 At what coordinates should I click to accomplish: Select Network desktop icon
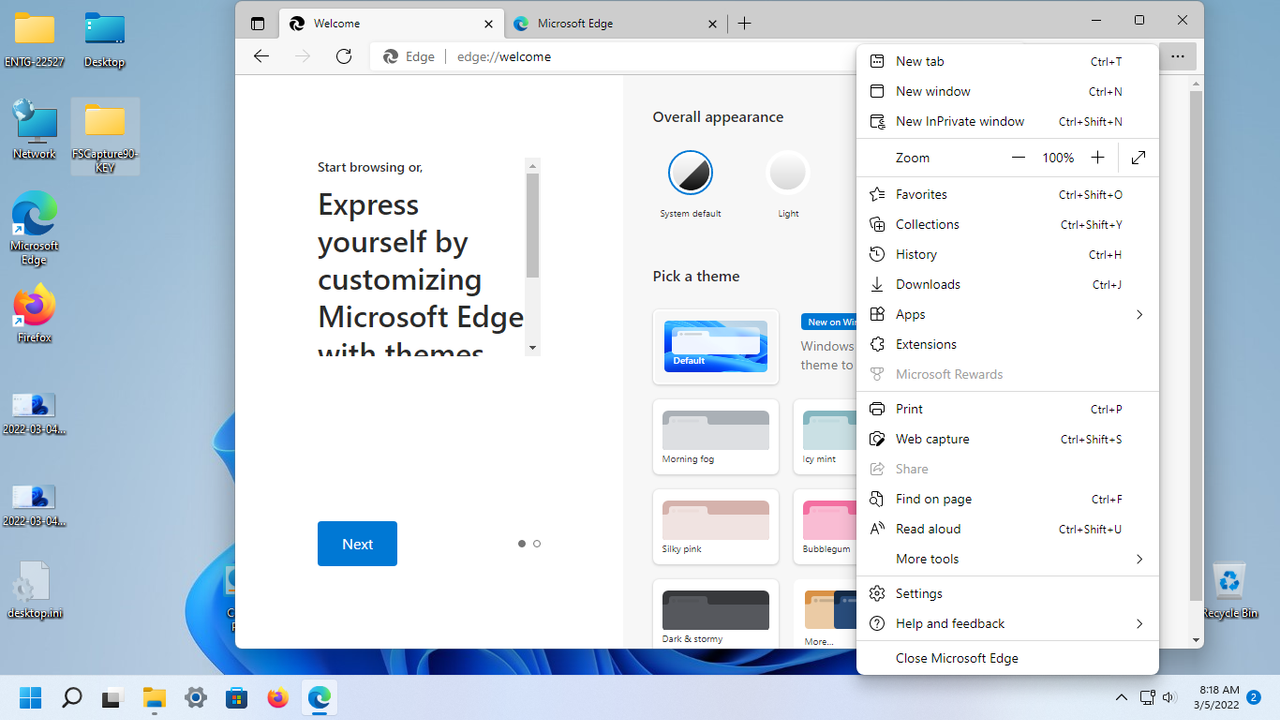tap(35, 130)
